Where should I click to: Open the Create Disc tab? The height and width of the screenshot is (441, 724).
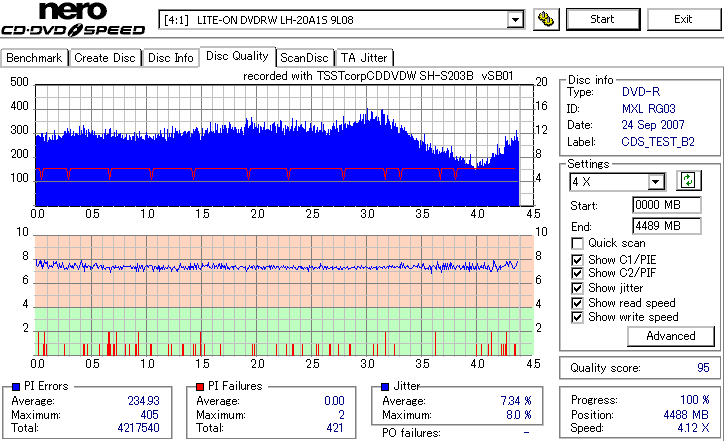pyautogui.click(x=105, y=58)
